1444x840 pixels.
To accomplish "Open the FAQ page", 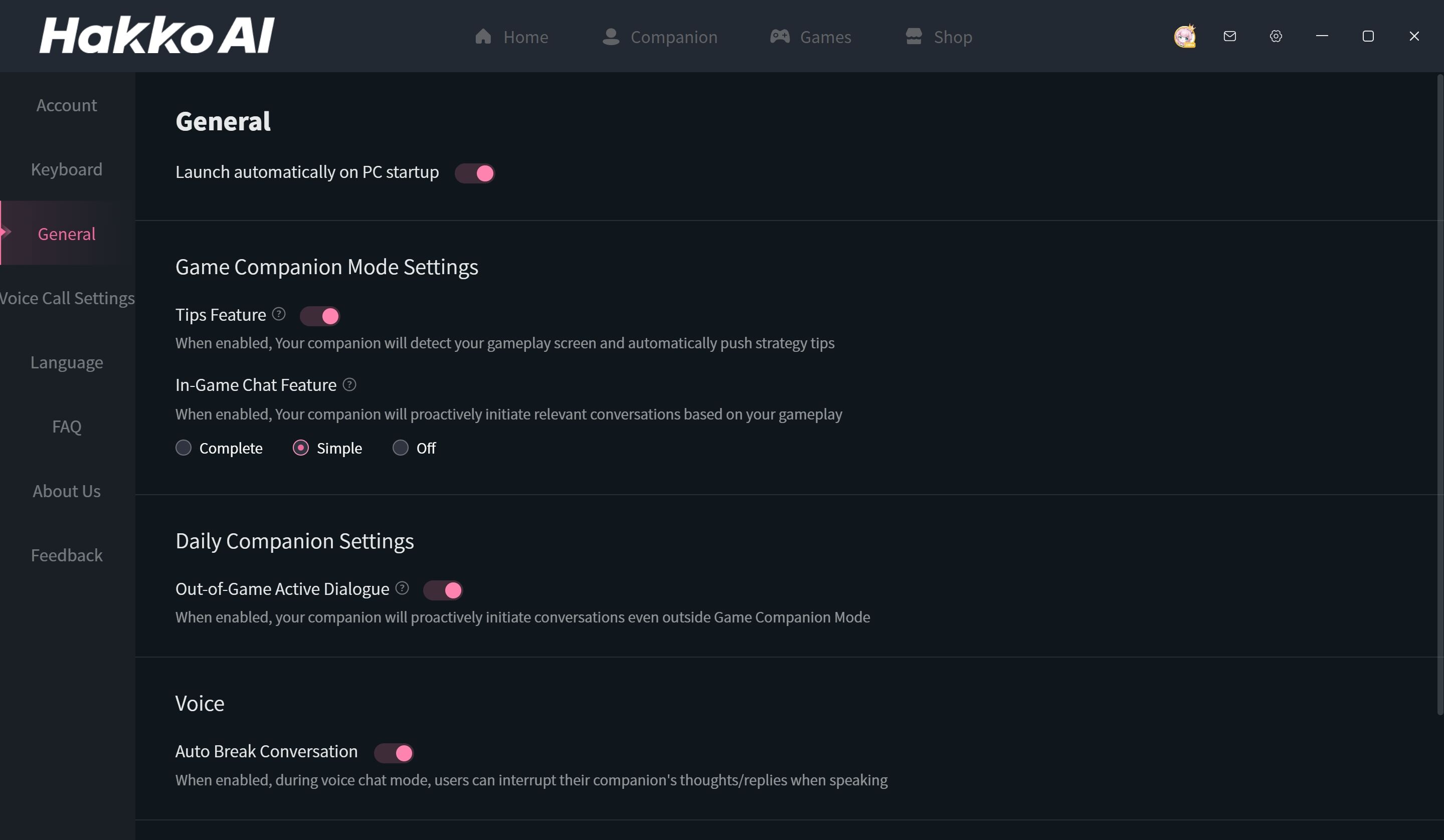I will pos(67,427).
